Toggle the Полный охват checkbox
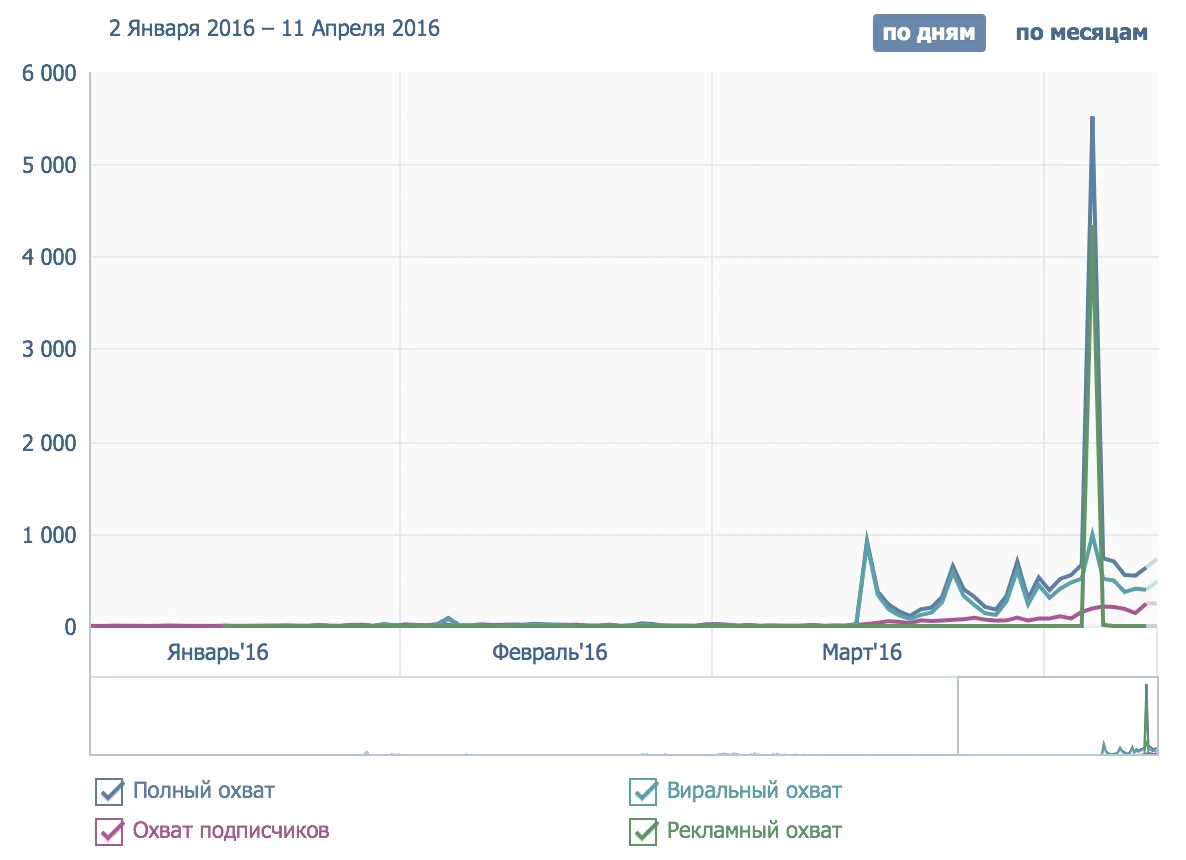The width and height of the screenshot is (1186, 860). click(110, 792)
